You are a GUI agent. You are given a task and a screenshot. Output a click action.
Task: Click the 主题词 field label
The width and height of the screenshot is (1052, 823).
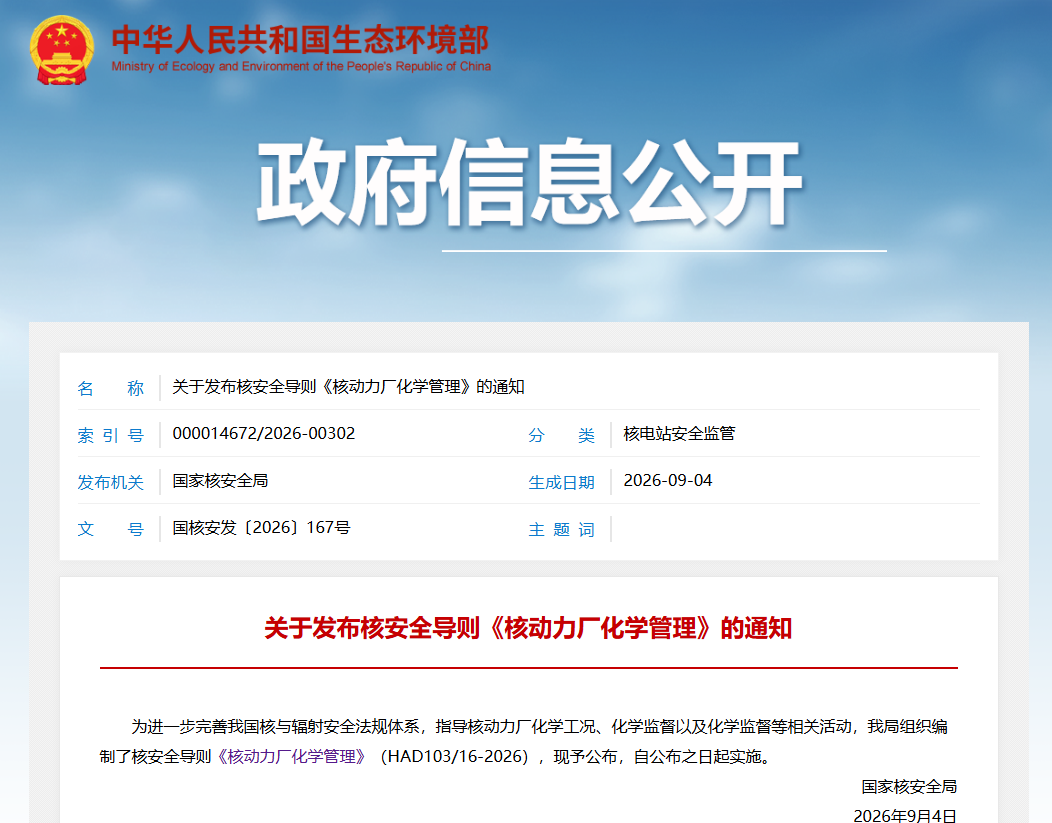coord(561,529)
